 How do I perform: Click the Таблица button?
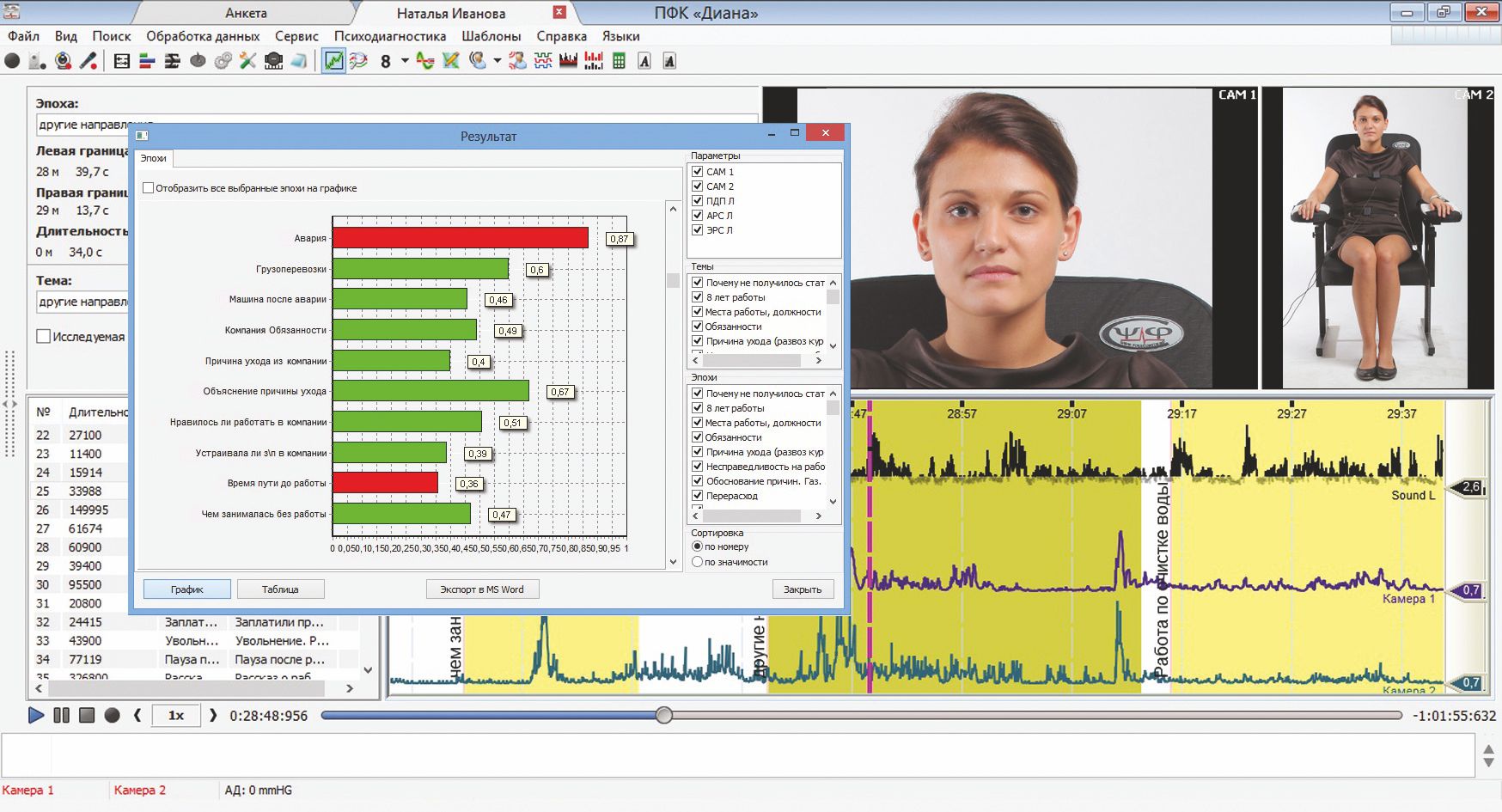click(280, 589)
